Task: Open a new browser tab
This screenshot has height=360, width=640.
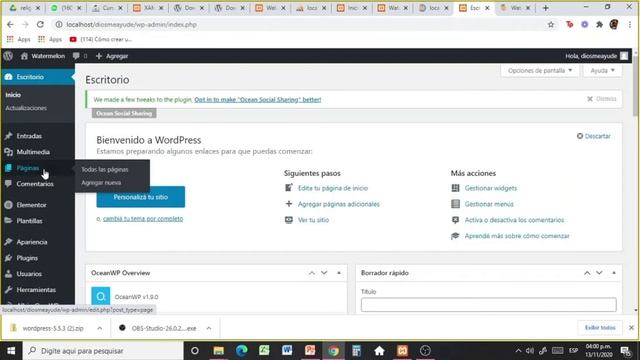Action: click(545, 8)
